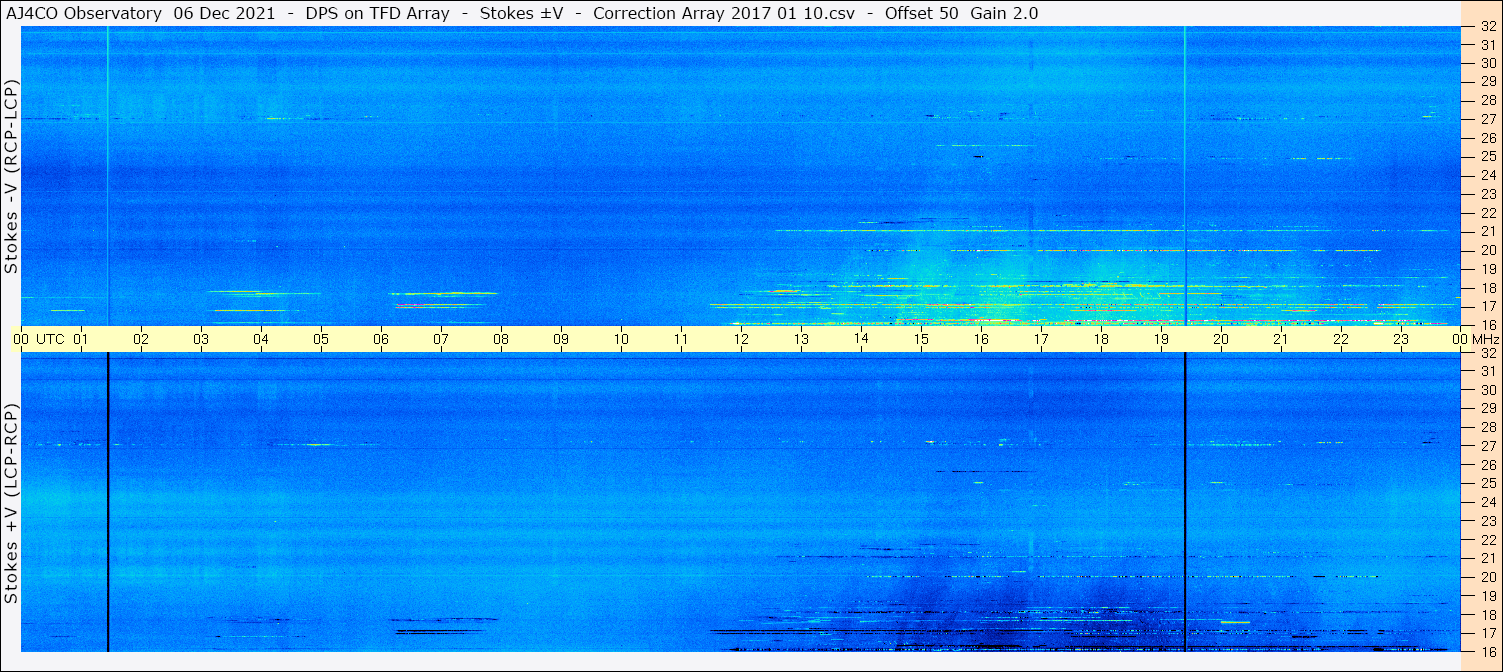Click the 20 MHz tick on lower scale

(1487, 577)
